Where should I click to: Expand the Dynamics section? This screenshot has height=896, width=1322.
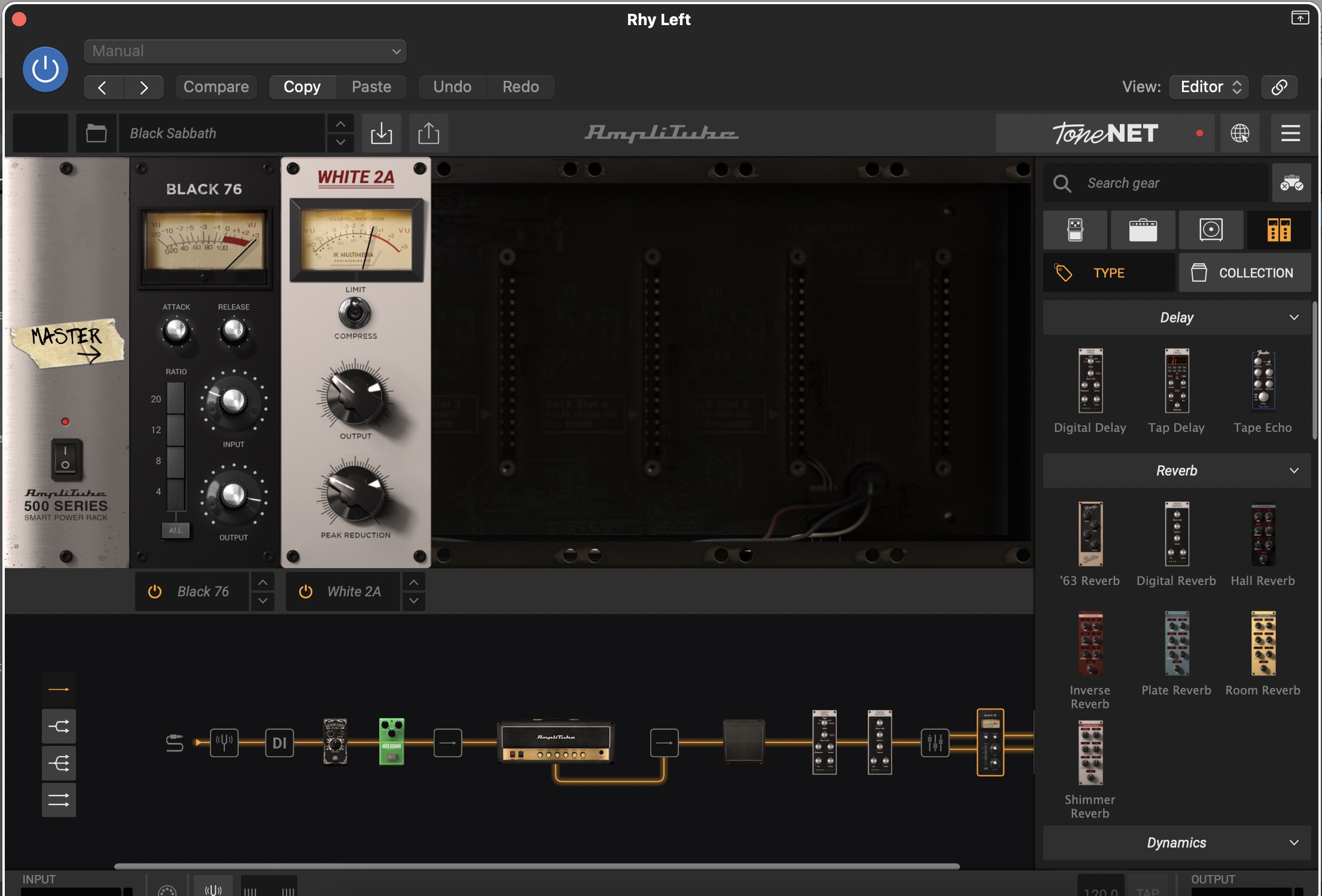(1177, 843)
